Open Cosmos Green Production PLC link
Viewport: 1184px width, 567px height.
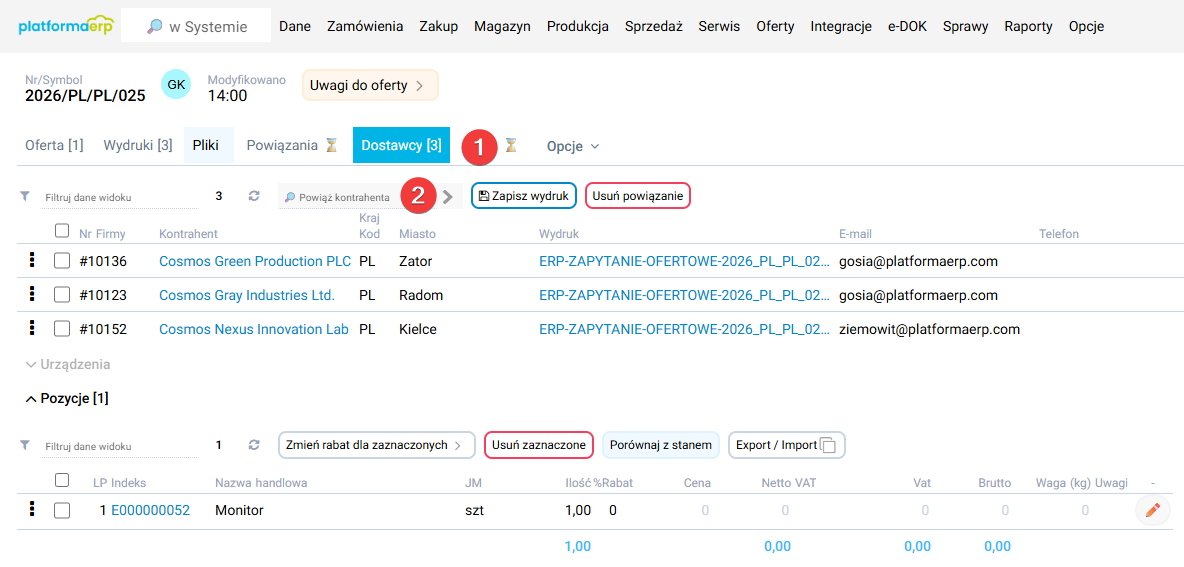coord(255,262)
